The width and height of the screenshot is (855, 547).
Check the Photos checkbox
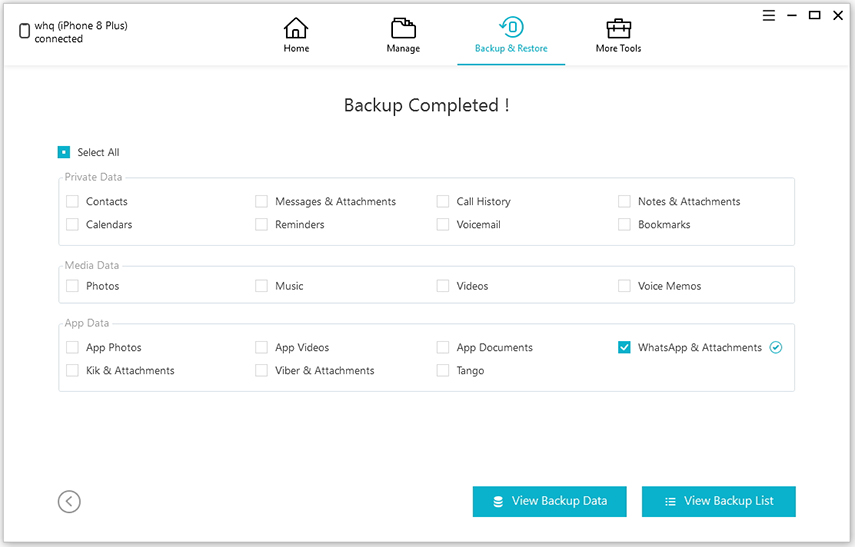pyautogui.click(x=72, y=286)
